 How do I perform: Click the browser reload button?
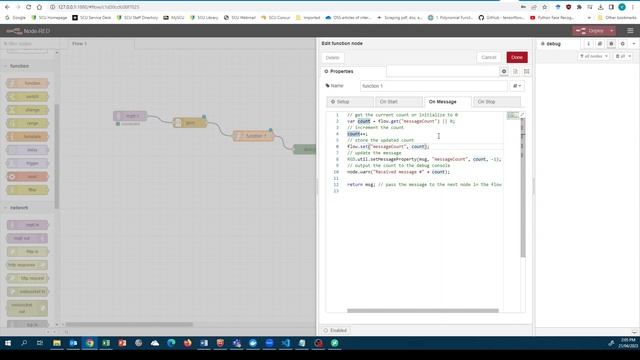[28, 7]
